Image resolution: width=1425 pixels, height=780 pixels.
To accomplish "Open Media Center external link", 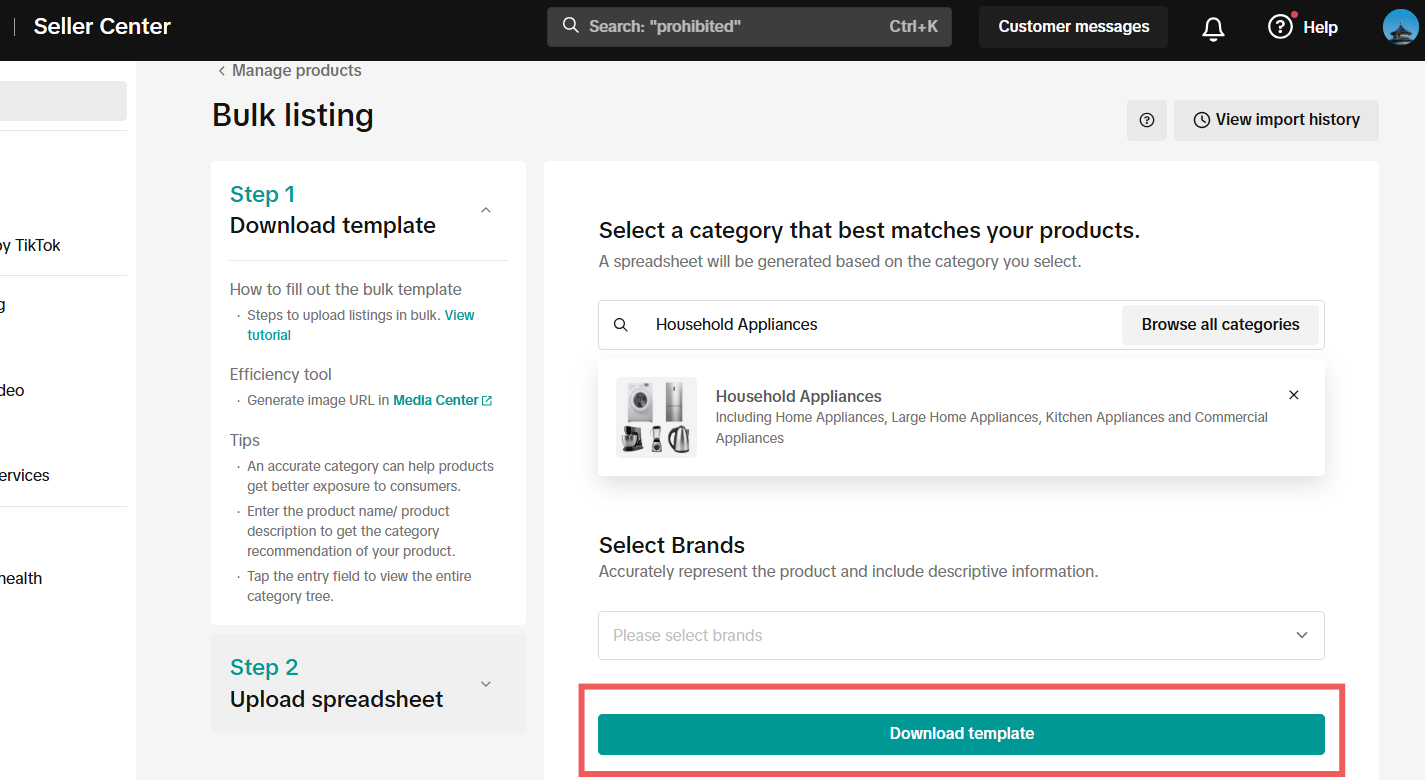I will tap(442, 400).
